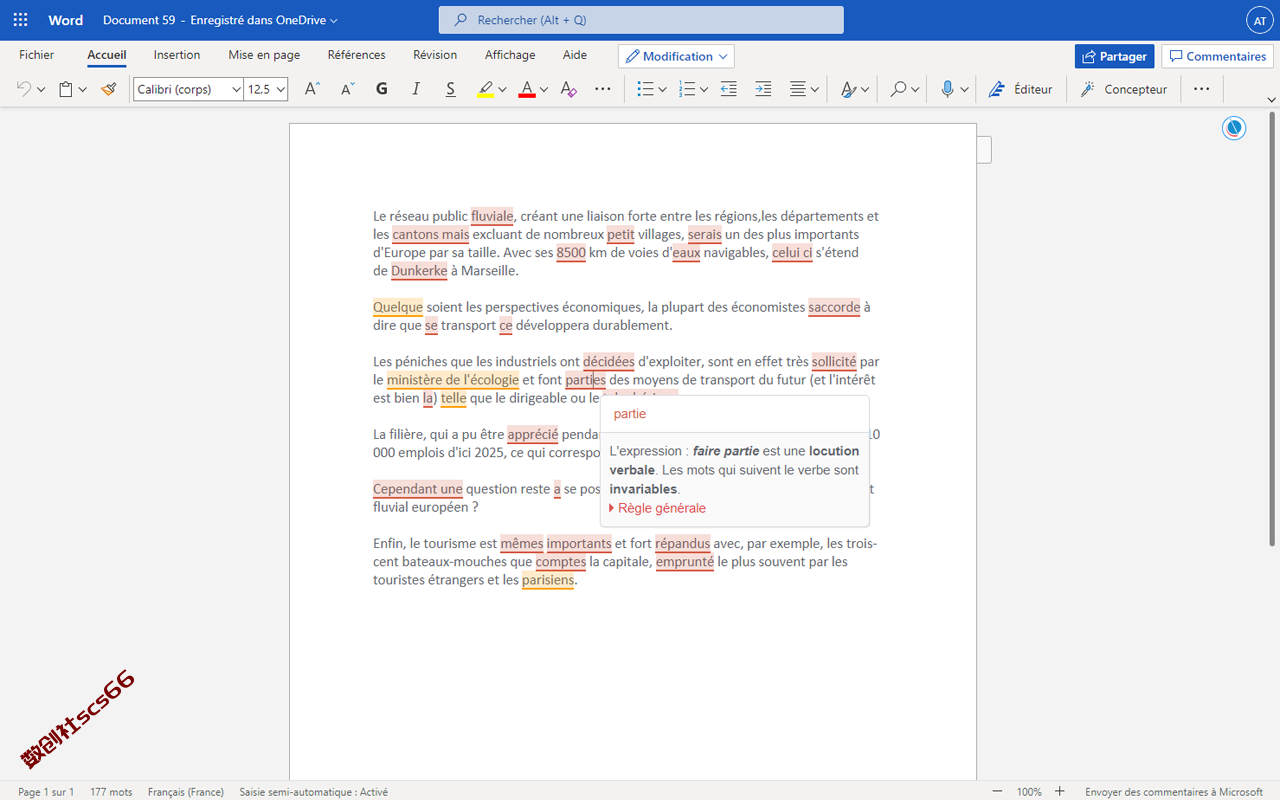
Task: Expand paste options dropdown arrow
Action: click(x=82, y=90)
